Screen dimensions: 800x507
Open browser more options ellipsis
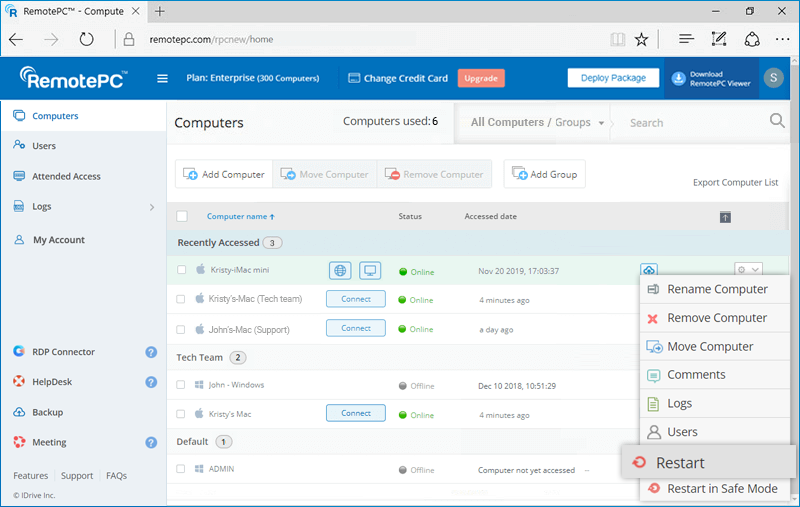(x=782, y=39)
